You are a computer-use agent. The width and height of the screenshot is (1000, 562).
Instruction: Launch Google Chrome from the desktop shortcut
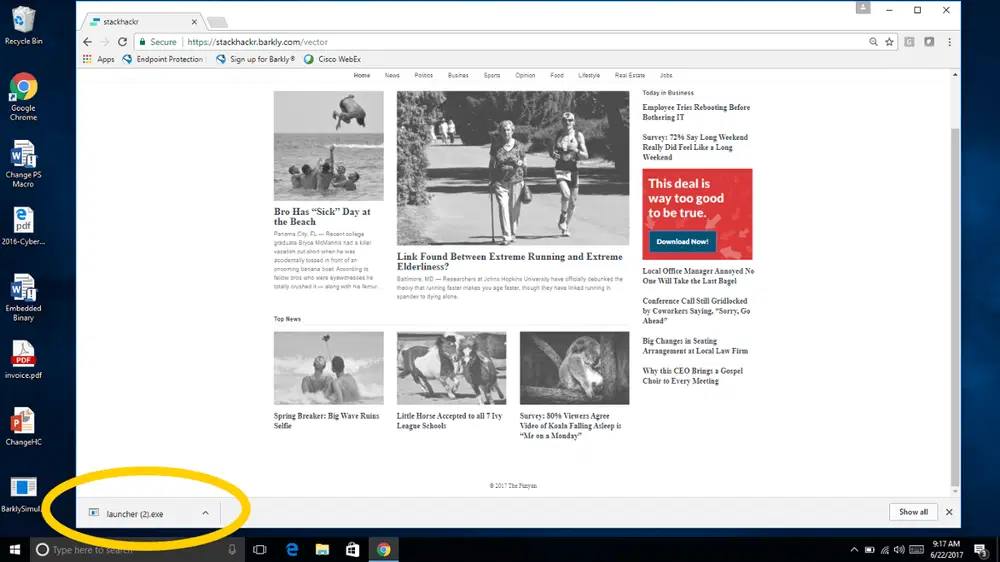point(23,97)
